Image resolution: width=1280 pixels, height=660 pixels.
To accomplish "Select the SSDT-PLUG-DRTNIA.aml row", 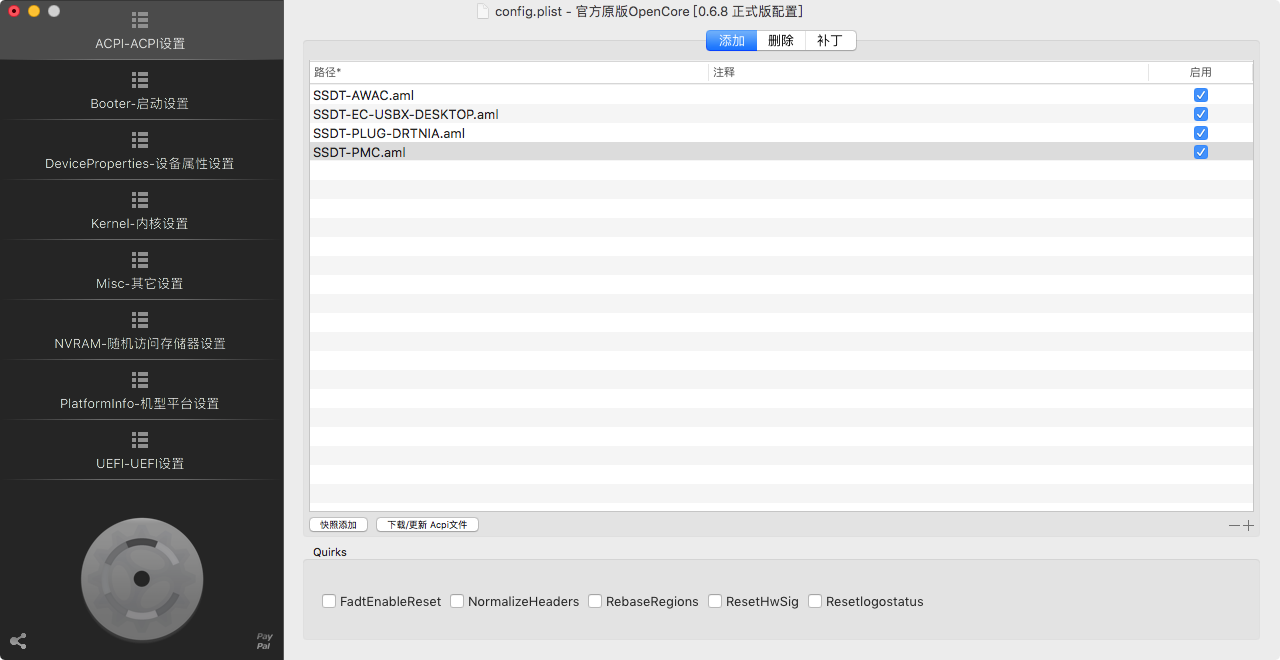I will tap(781, 133).
